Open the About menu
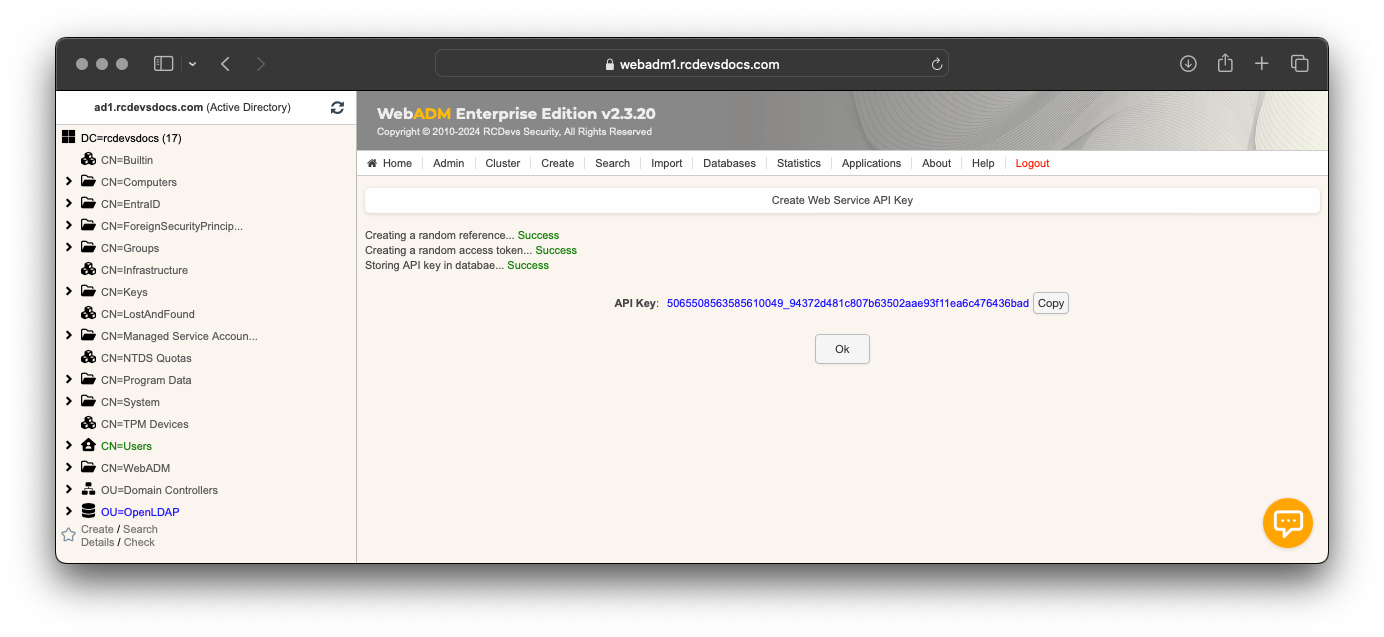This screenshot has width=1384, height=637. coord(937,163)
